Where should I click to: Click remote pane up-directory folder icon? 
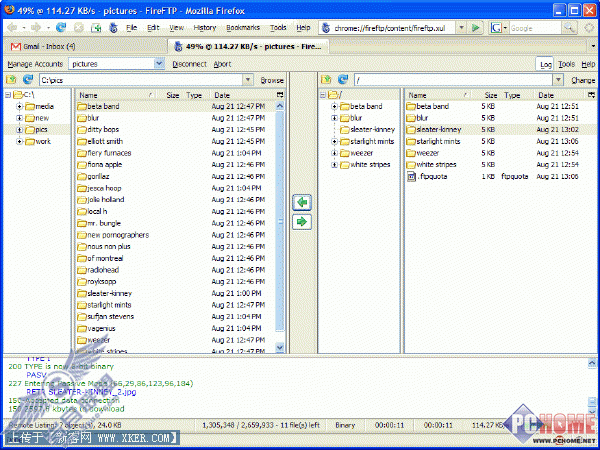pos(326,80)
